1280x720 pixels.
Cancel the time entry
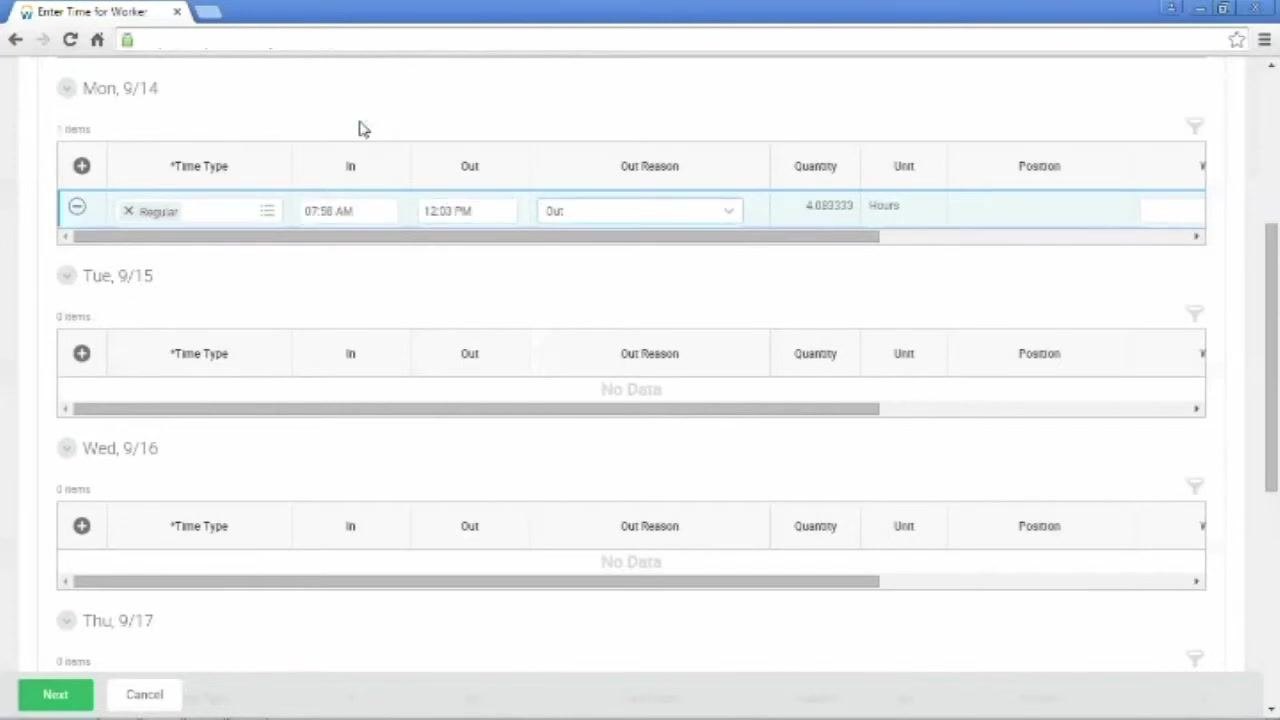(144, 695)
